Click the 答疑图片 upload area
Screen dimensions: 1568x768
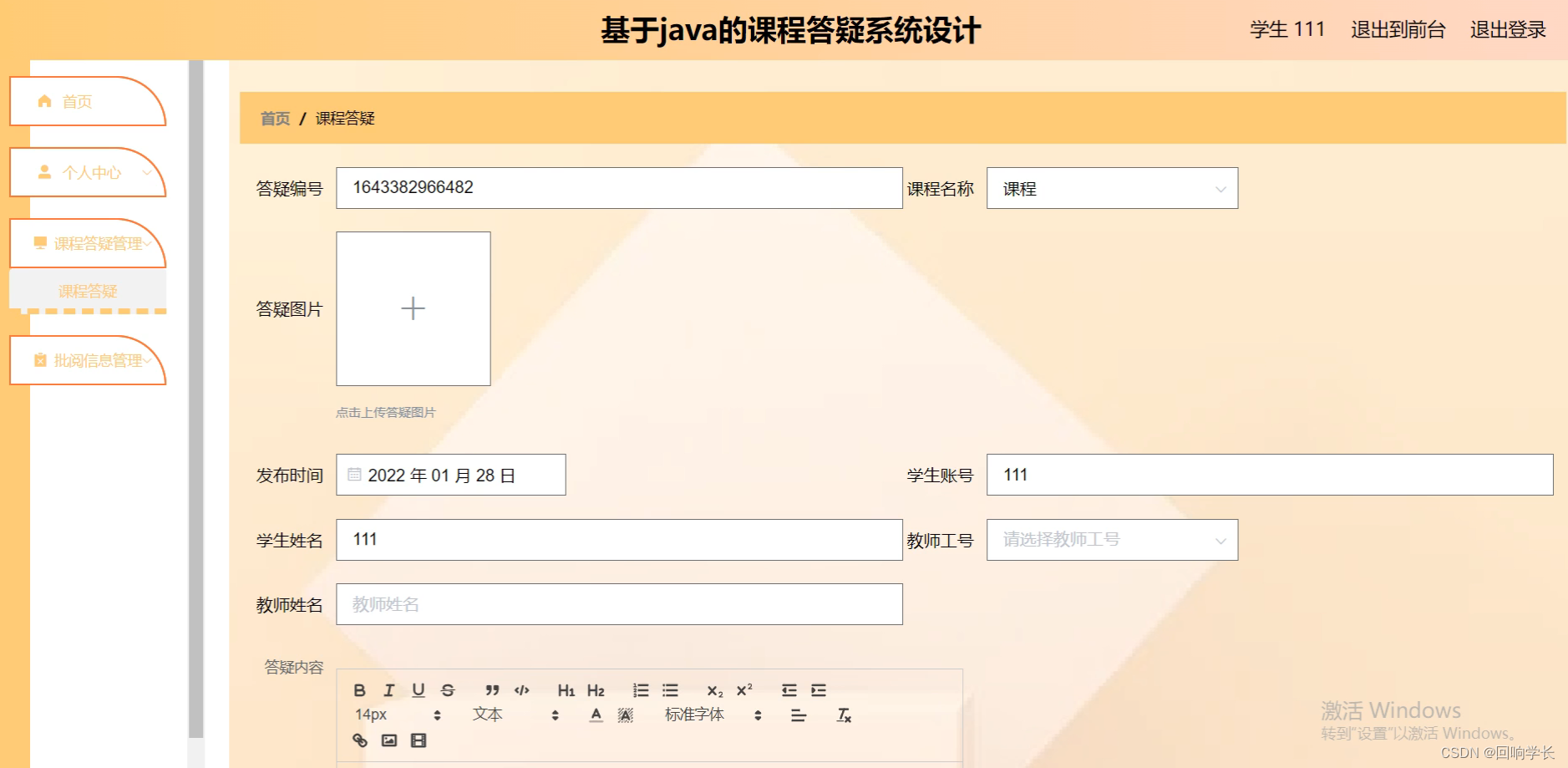tap(413, 308)
